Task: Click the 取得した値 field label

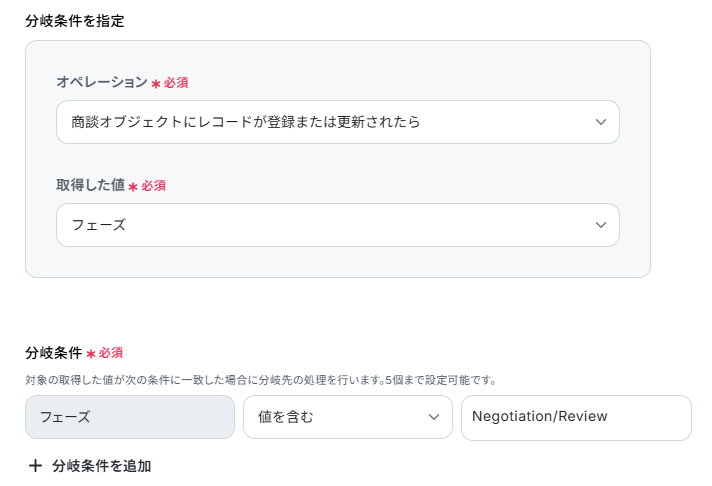Action: pos(90,185)
